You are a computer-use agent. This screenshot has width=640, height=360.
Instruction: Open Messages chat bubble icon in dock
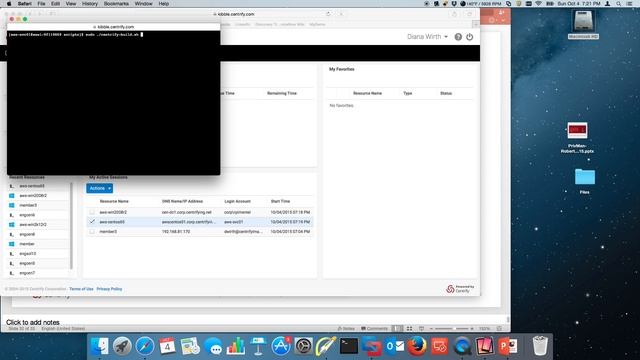[213, 347]
